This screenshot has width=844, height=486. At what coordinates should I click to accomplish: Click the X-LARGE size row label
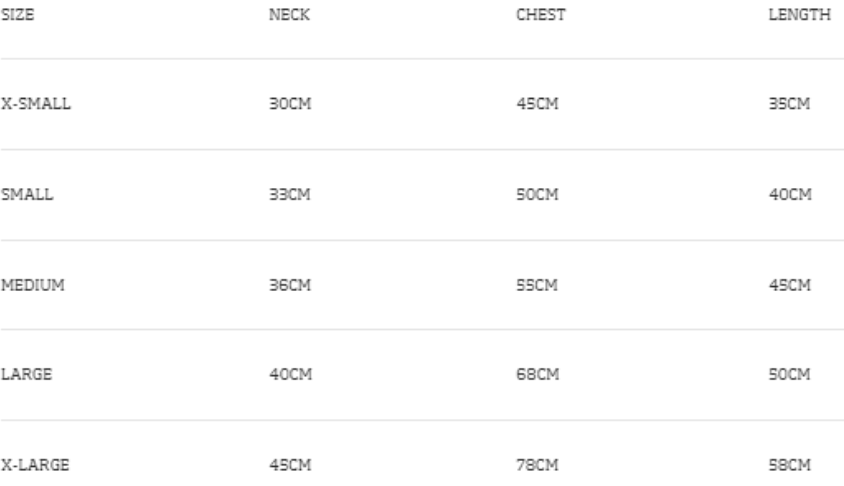(35, 465)
